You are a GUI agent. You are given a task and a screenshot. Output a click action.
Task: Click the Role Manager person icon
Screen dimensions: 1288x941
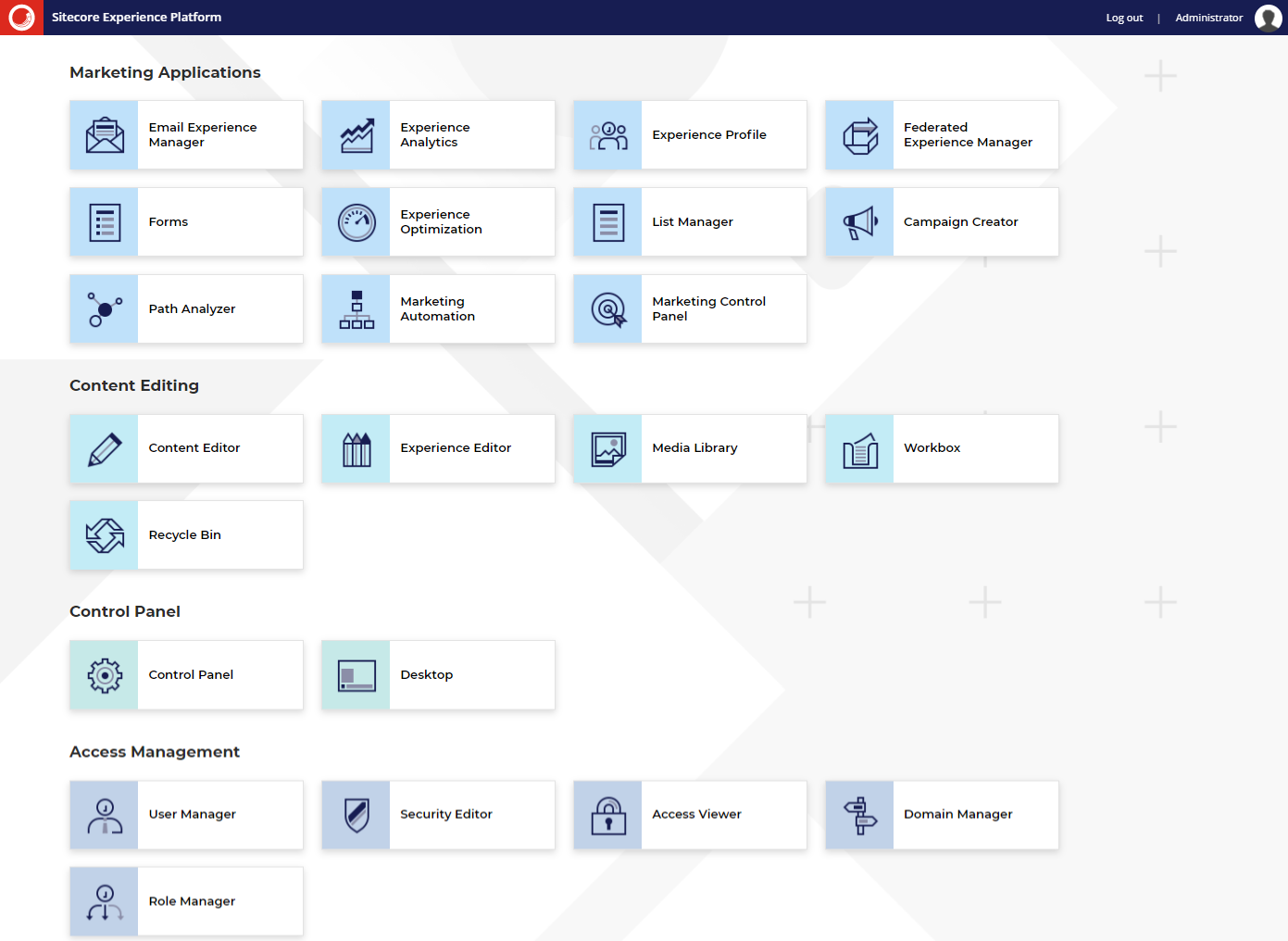[105, 902]
